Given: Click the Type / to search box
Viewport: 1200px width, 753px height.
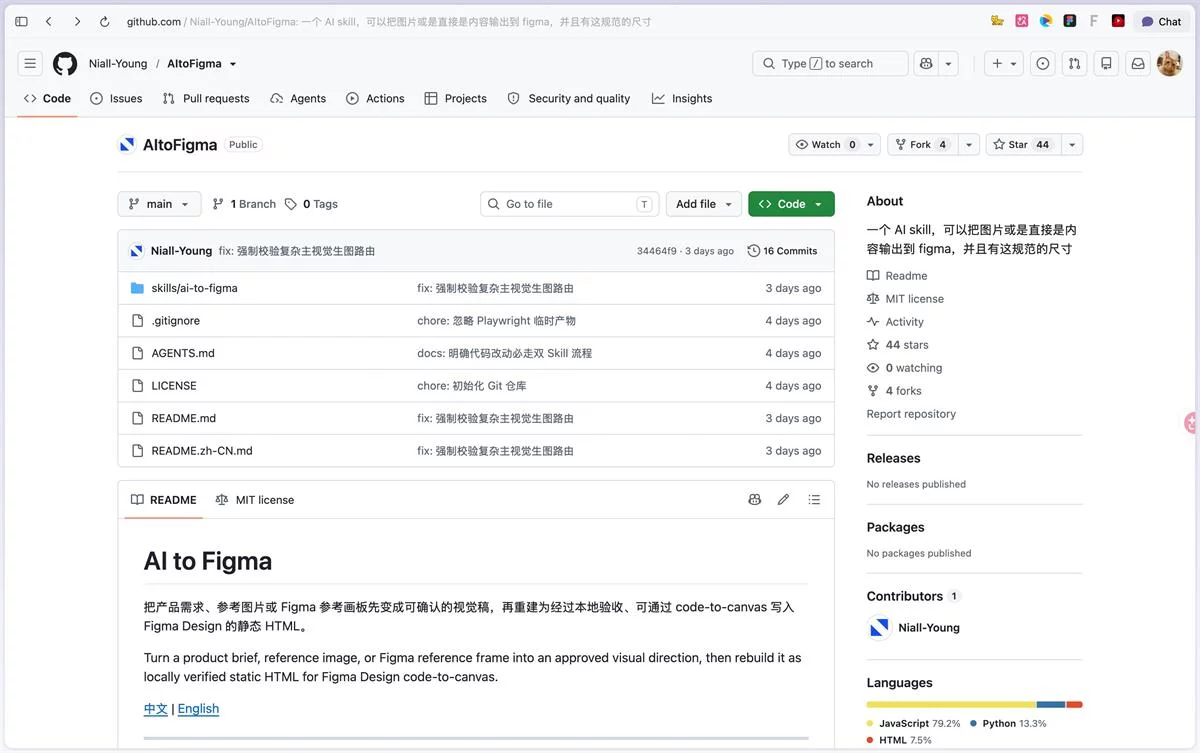Looking at the screenshot, I should (830, 63).
